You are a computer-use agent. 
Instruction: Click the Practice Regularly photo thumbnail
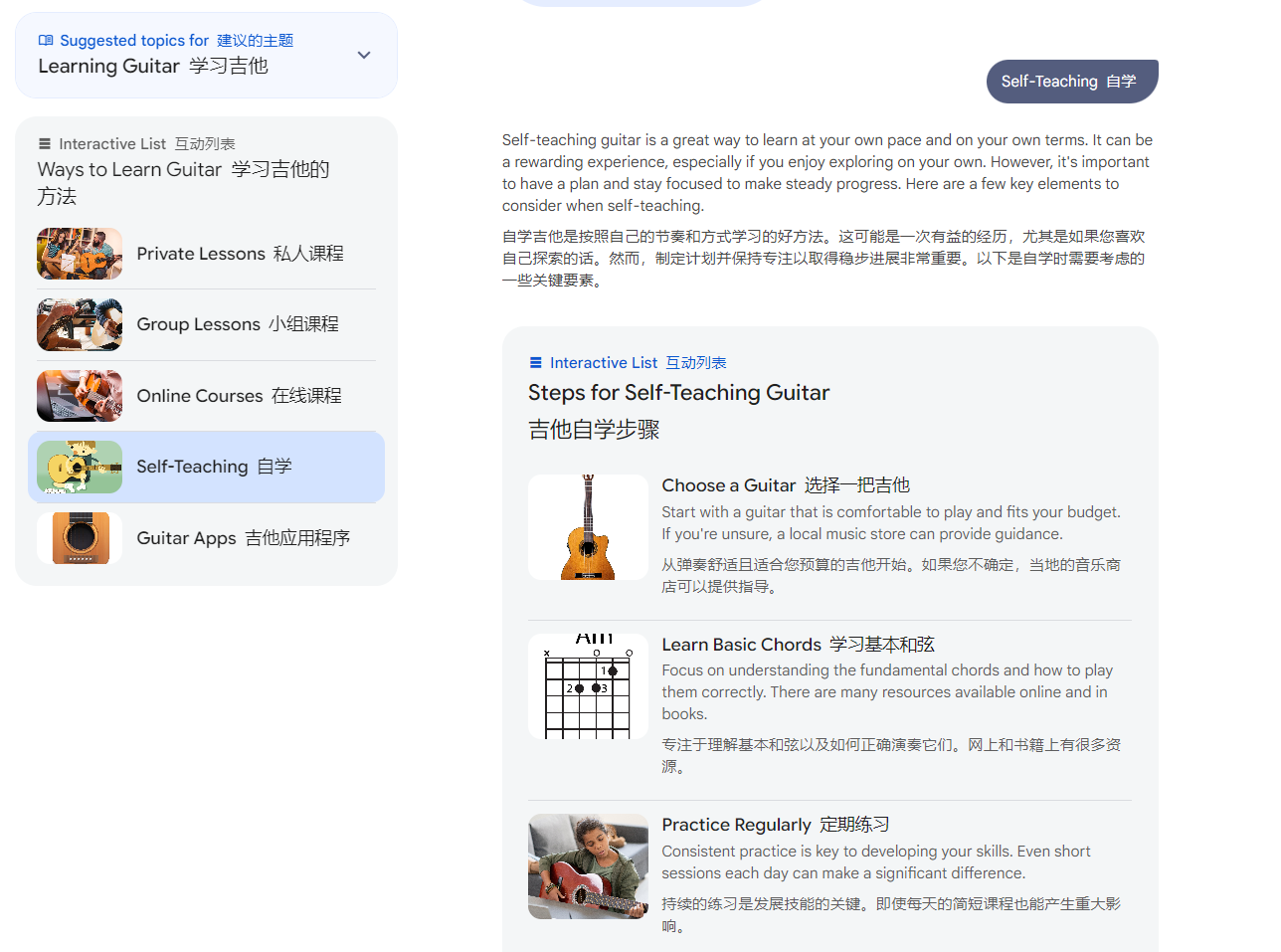coord(588,866)
